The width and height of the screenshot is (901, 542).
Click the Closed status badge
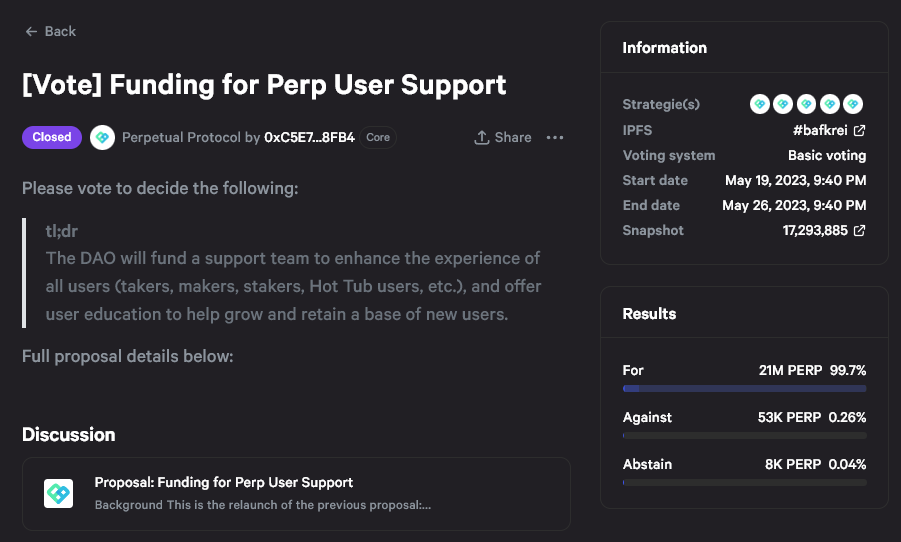[x=52, y=137]
